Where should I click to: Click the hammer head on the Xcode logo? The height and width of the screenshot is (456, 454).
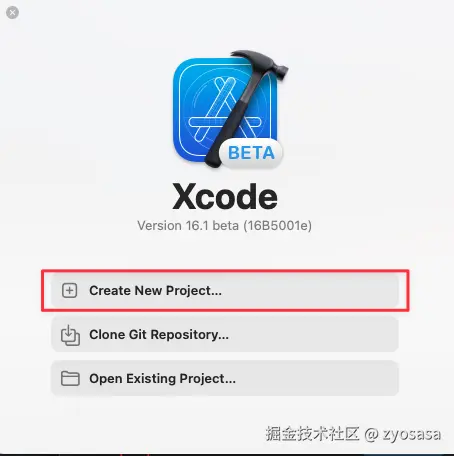[260, 63]
